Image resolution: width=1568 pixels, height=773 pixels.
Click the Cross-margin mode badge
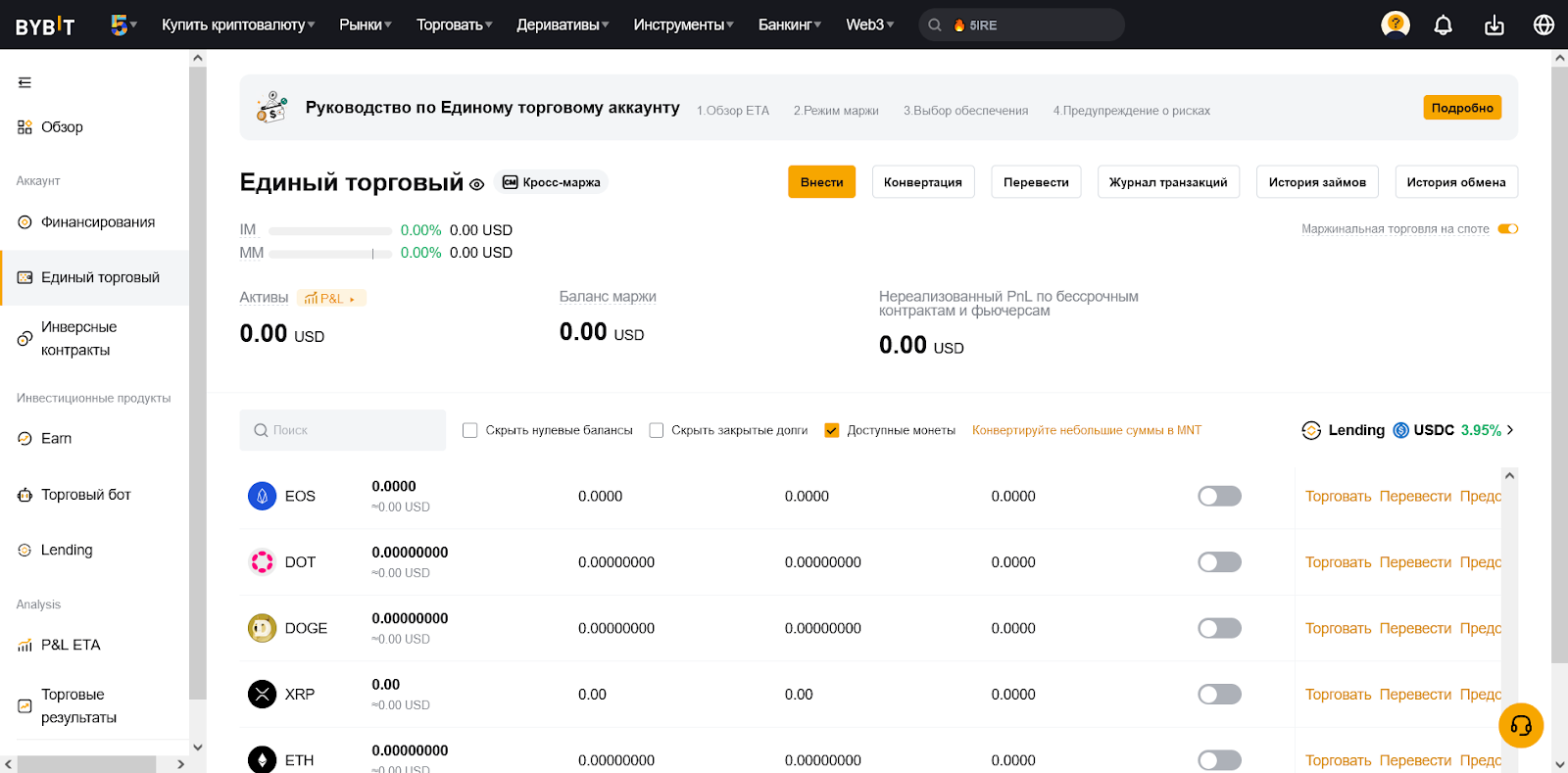click(x=551, y=183)
